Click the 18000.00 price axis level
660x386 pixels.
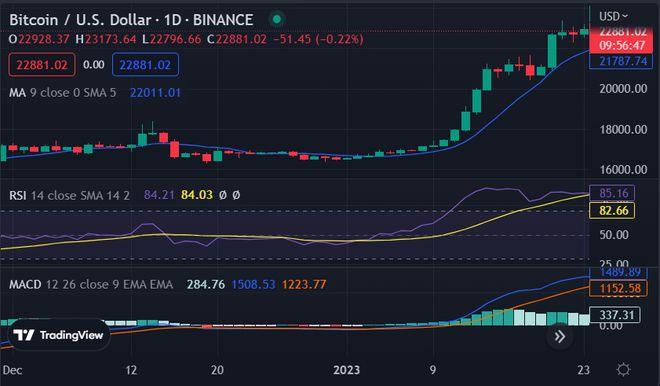tap(623, 130)
